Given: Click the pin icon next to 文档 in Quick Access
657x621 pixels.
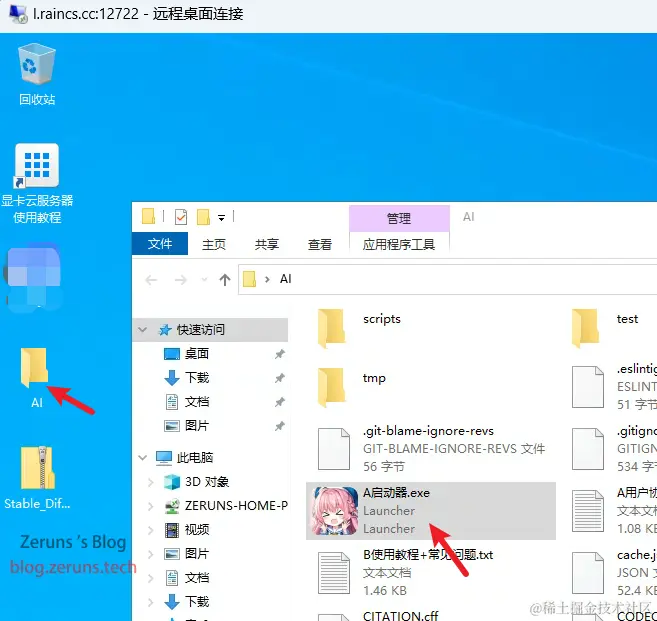Looking at the screenshot, I should [x=279, y=402].
